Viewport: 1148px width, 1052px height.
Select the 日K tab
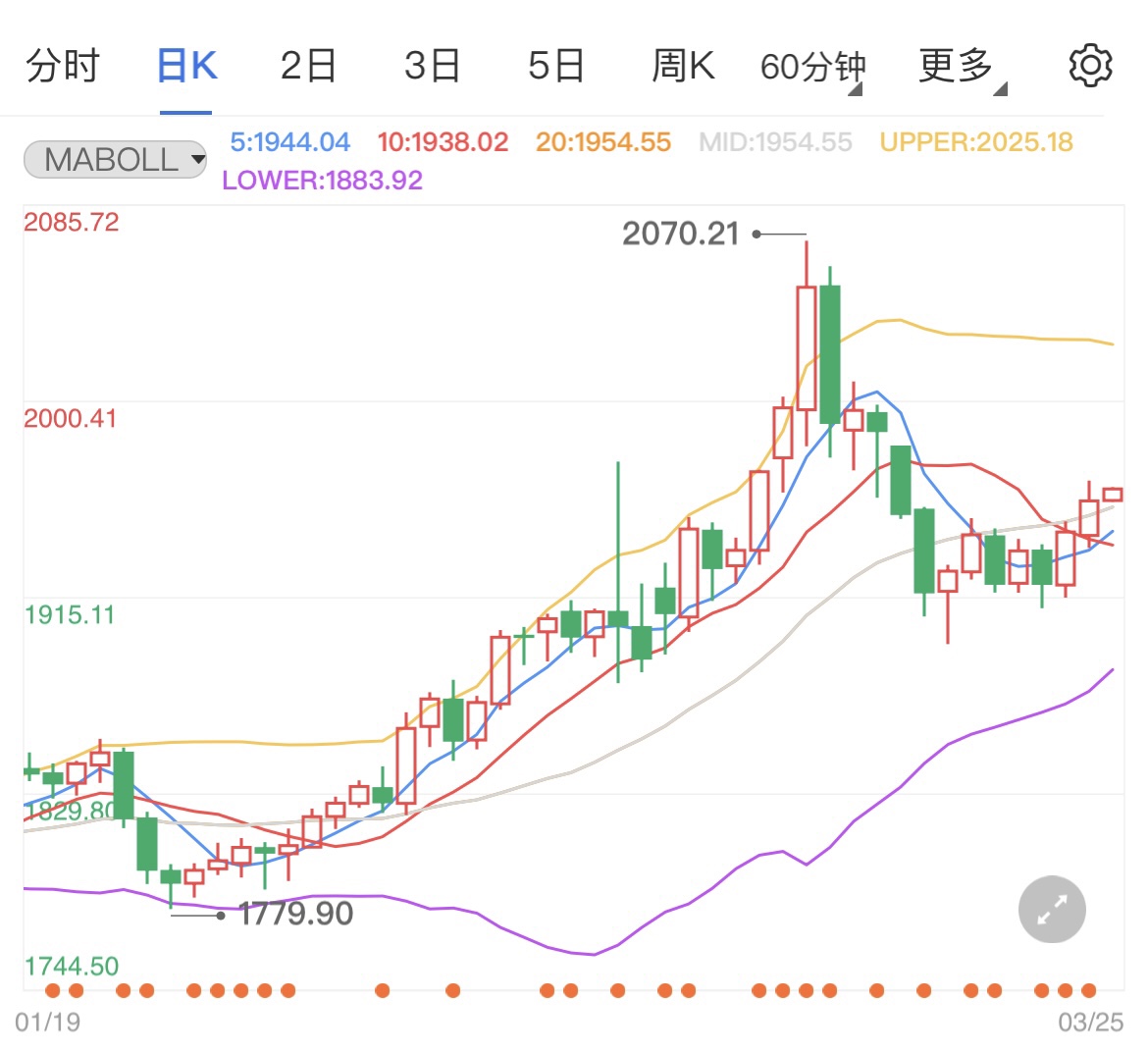tap(186, 66)
